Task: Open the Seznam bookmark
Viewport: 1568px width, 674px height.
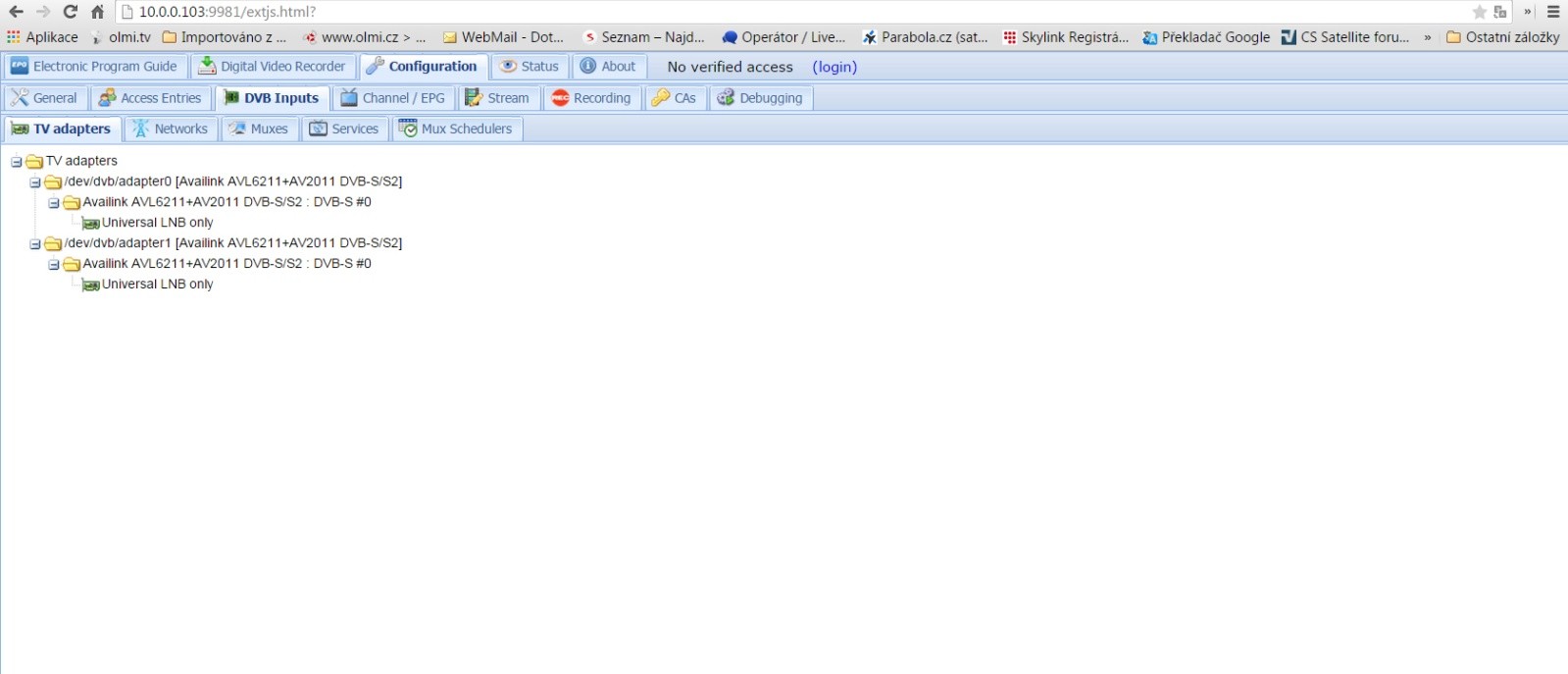Action: [x=643, y=37]
